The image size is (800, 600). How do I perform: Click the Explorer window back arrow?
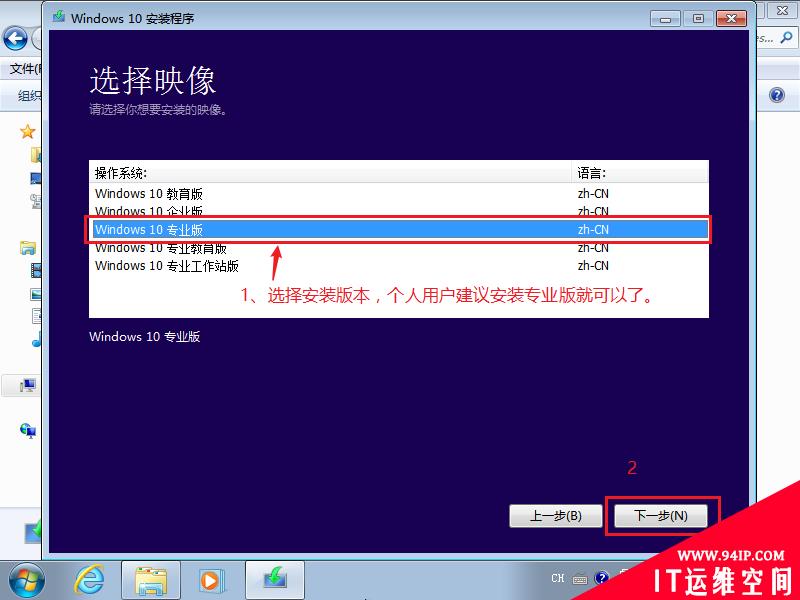click(15, 38)
